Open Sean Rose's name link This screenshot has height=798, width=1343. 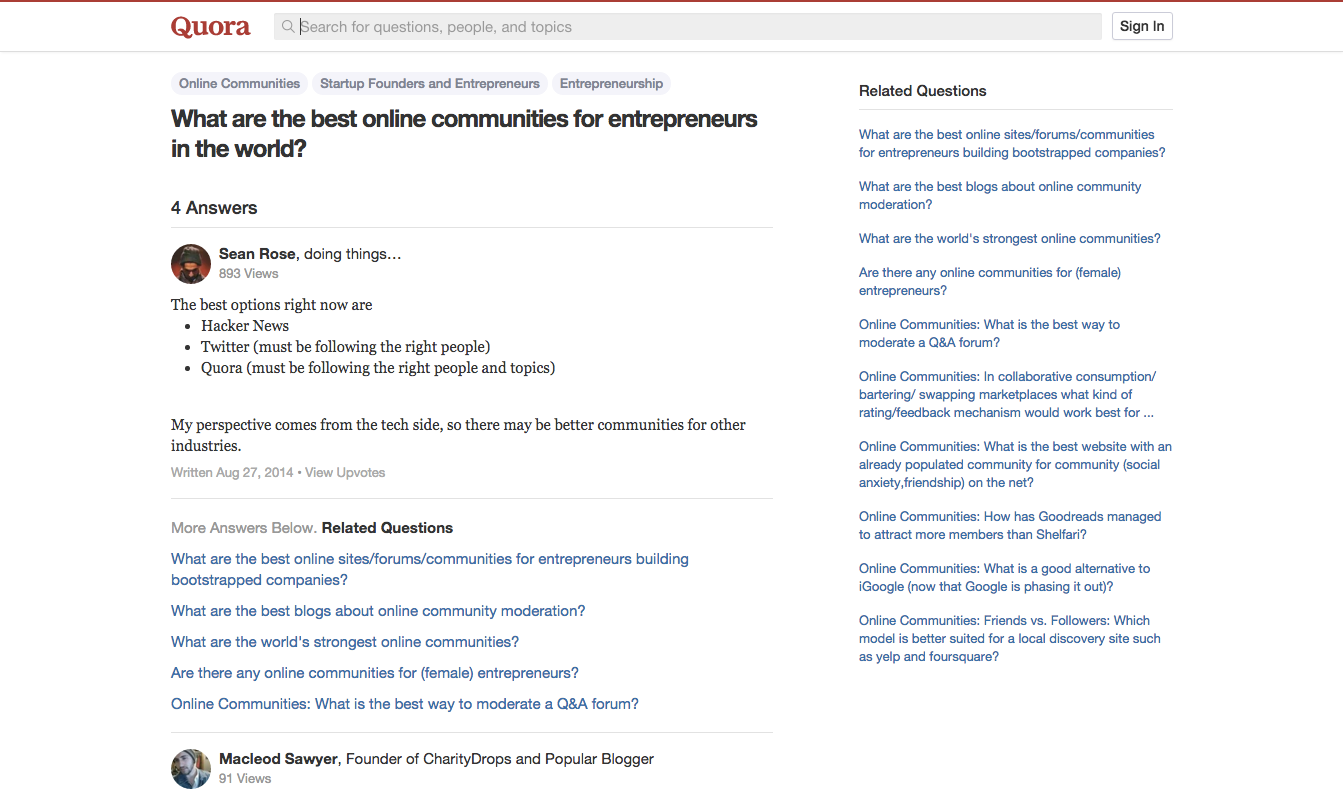click(257, 254)
